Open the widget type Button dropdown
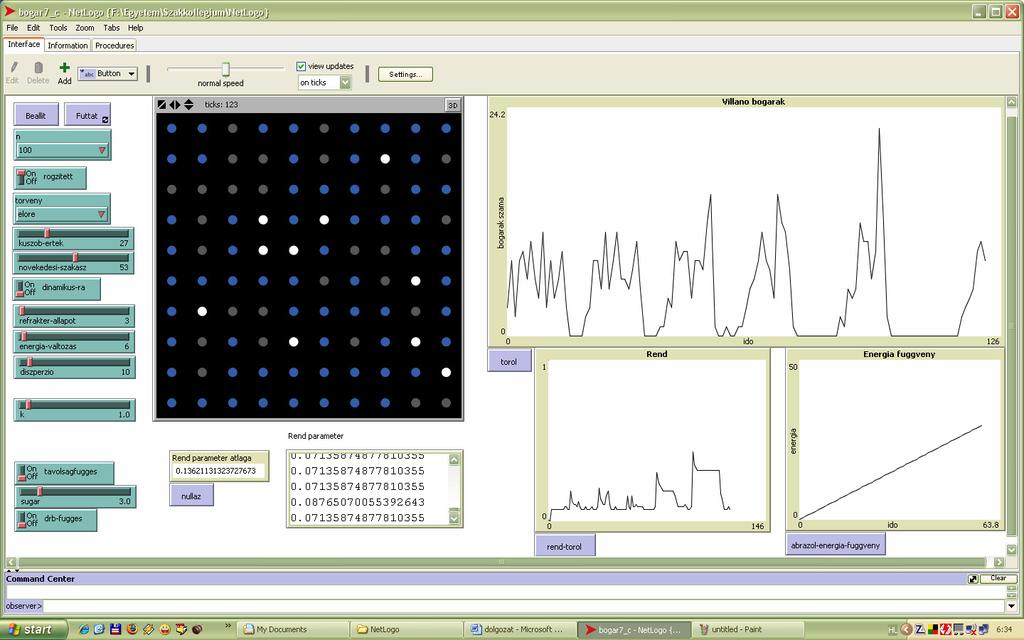This screenshot has width=1024, height=640. [x=108, y=74]
